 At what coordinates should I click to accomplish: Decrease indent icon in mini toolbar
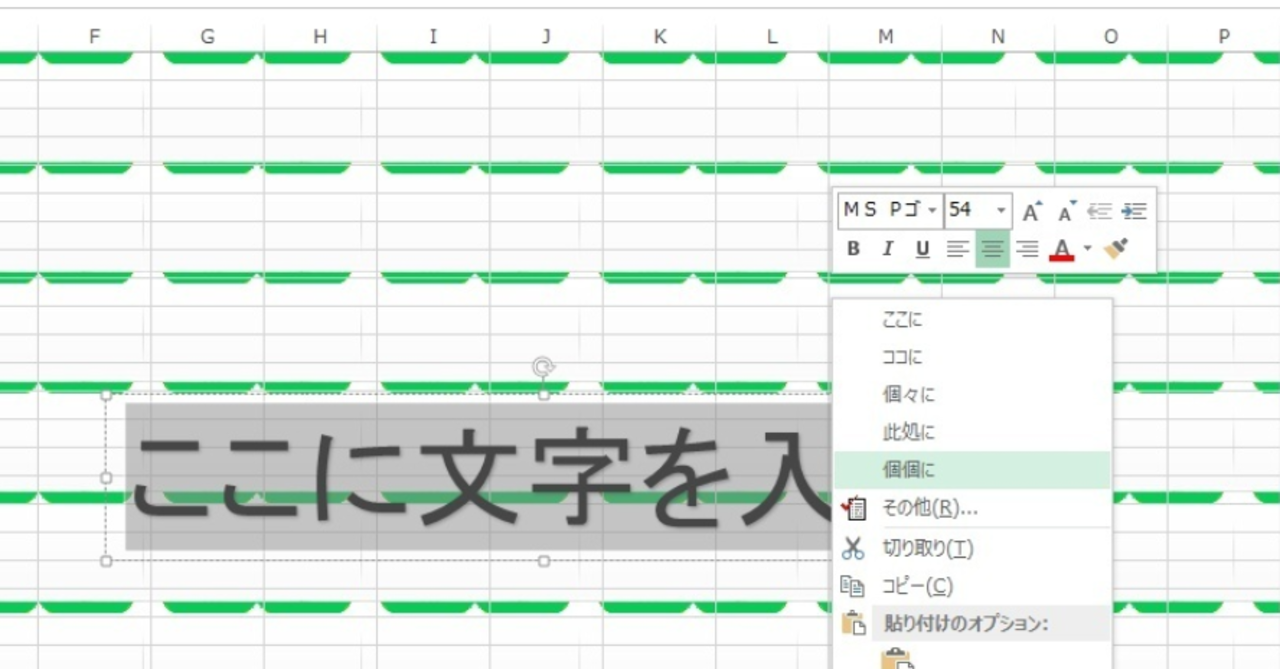1100,211
